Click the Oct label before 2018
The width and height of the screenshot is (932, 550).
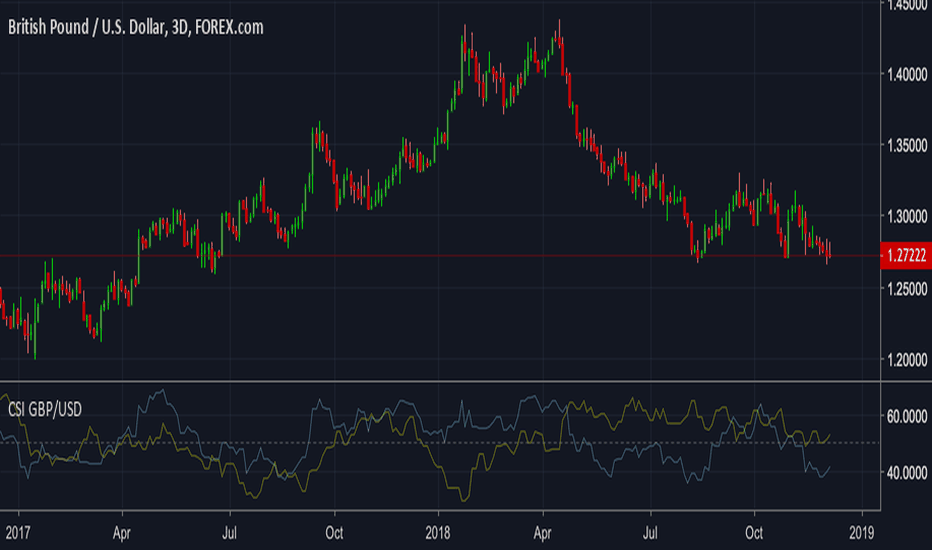tap(334, 533)
